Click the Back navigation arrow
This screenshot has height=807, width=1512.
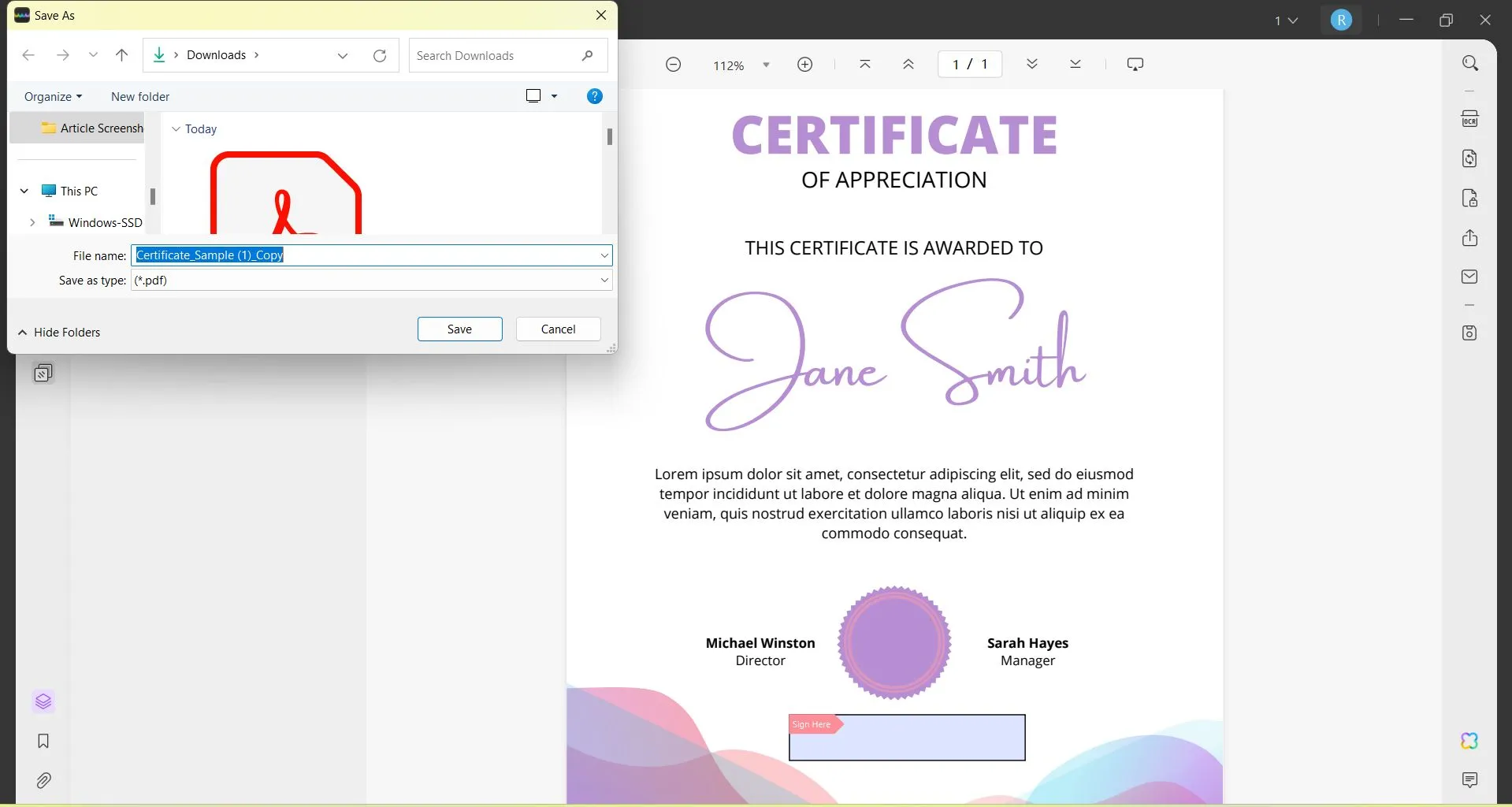tap(28, 55)
